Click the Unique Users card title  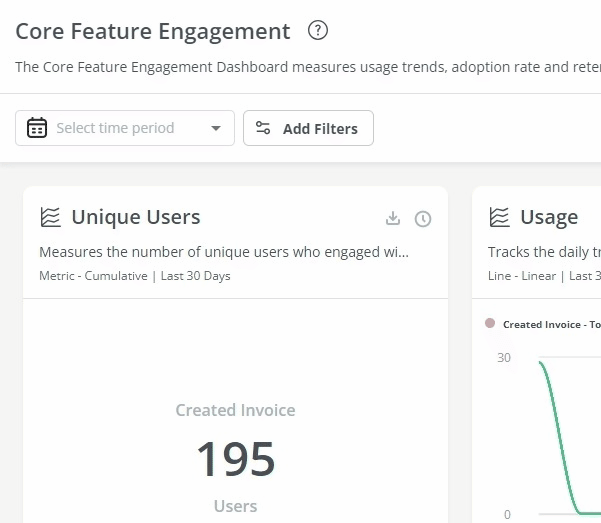click(135, 217)
